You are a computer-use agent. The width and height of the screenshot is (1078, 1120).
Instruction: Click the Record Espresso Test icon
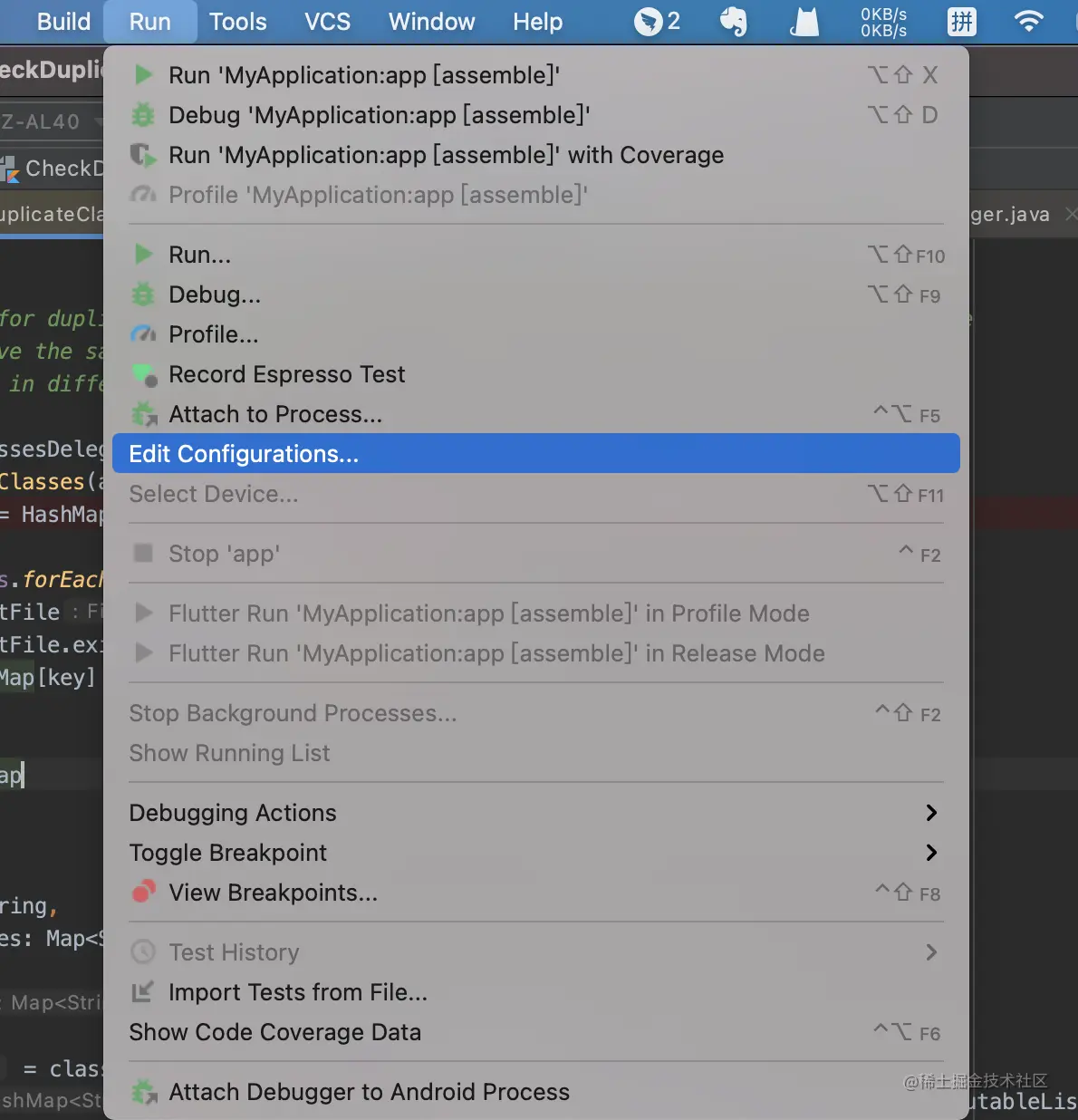[x=144, y=374]
